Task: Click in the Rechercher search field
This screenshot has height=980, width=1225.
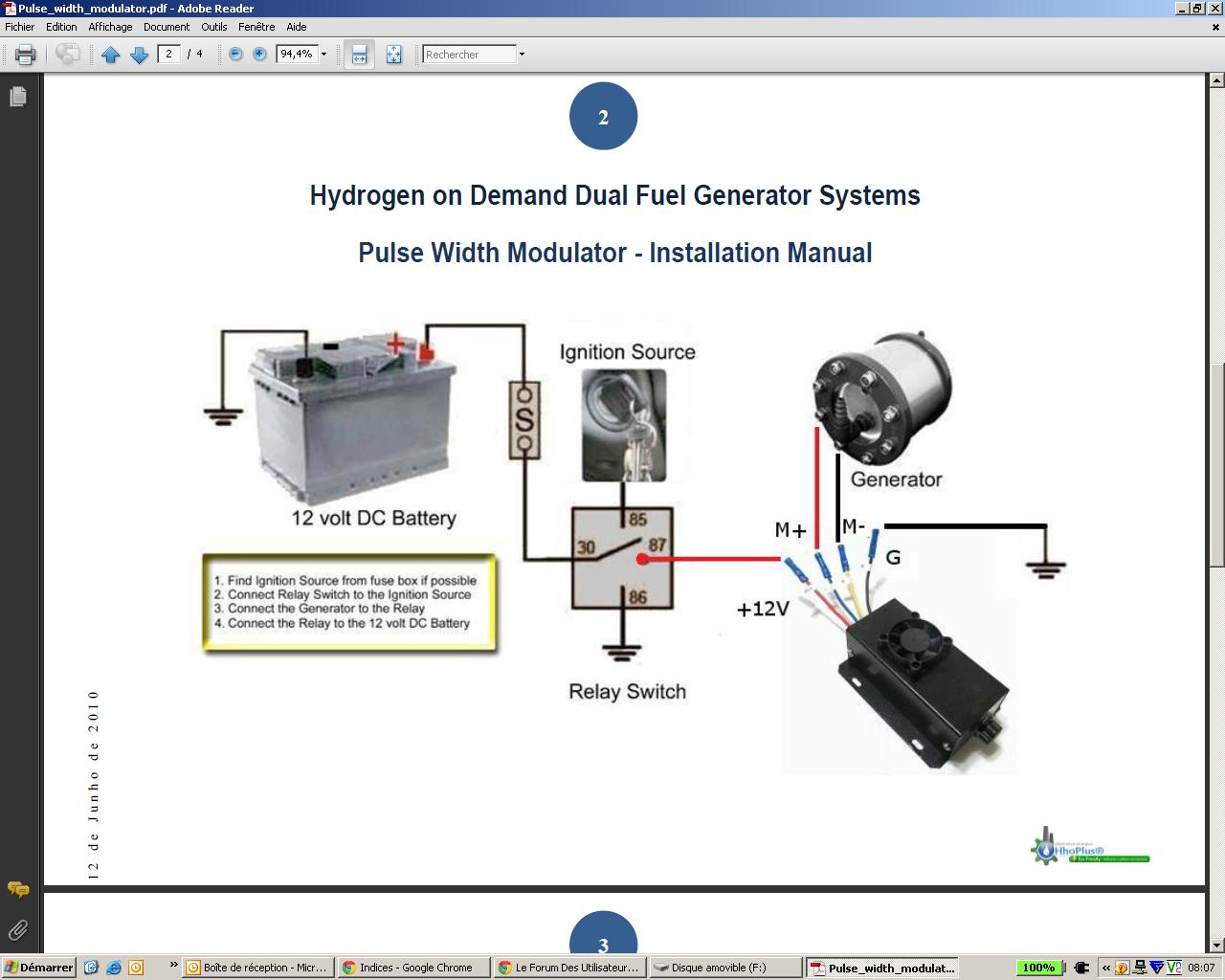Action: pyautogui.click(x=469, y=55)
